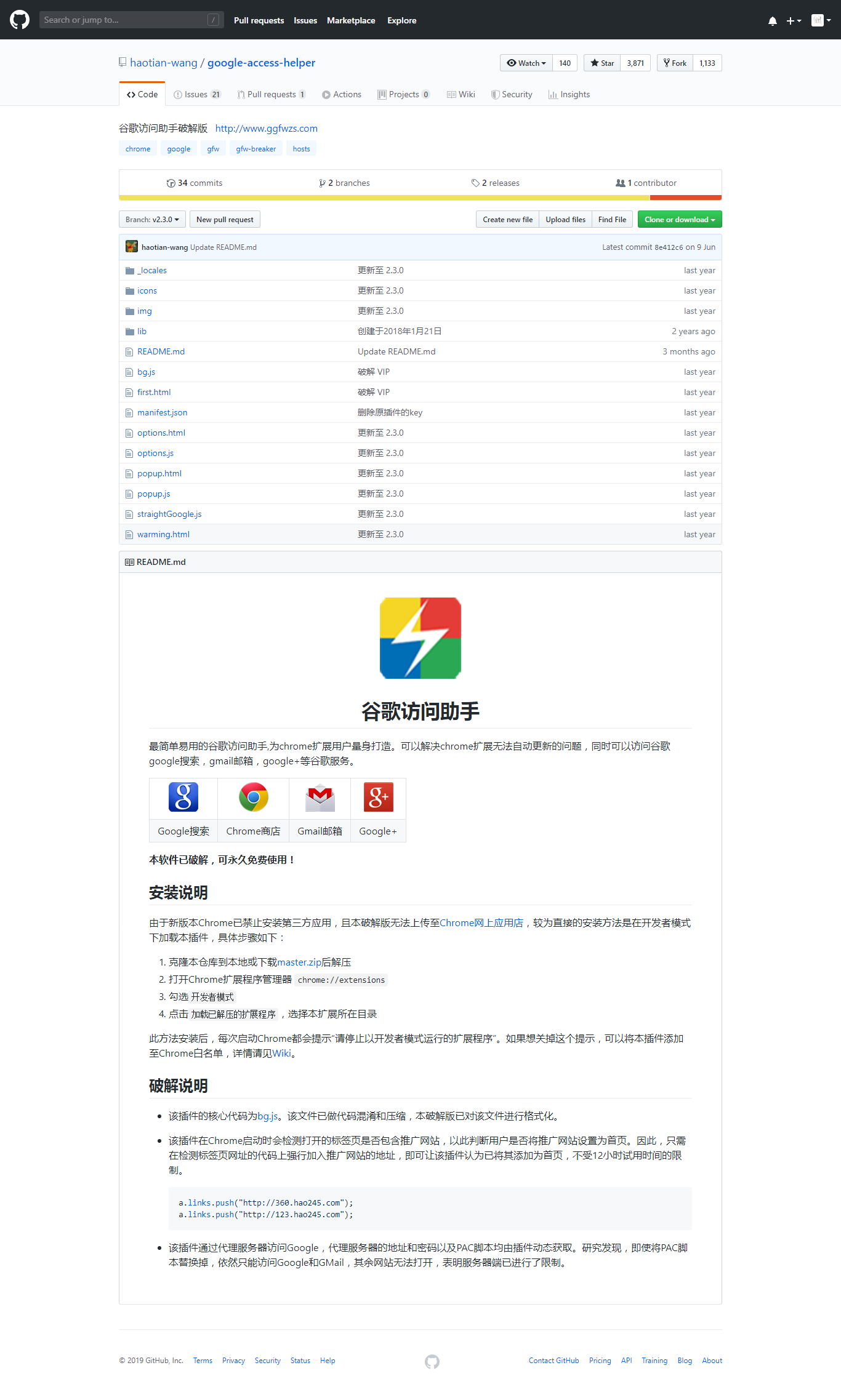Image resolution: width=841 pixels, height=1400 pixels.
Task: View the 34 commits history
Action: [x=195, y=183]
